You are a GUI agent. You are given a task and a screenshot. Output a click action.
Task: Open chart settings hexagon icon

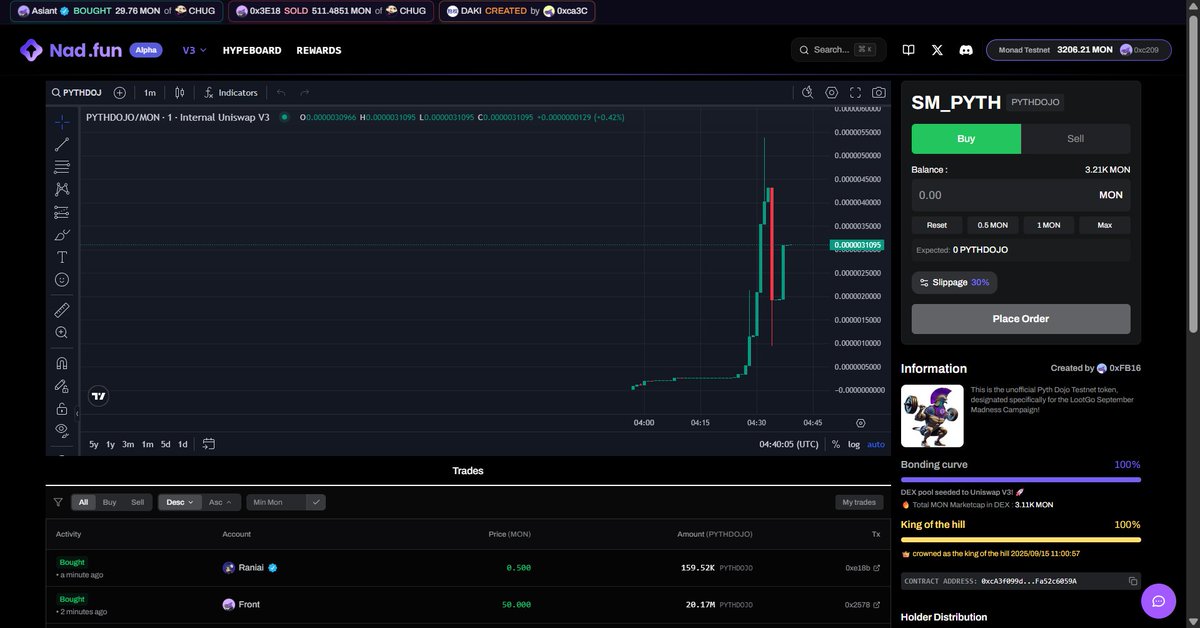tap(831, 92)
